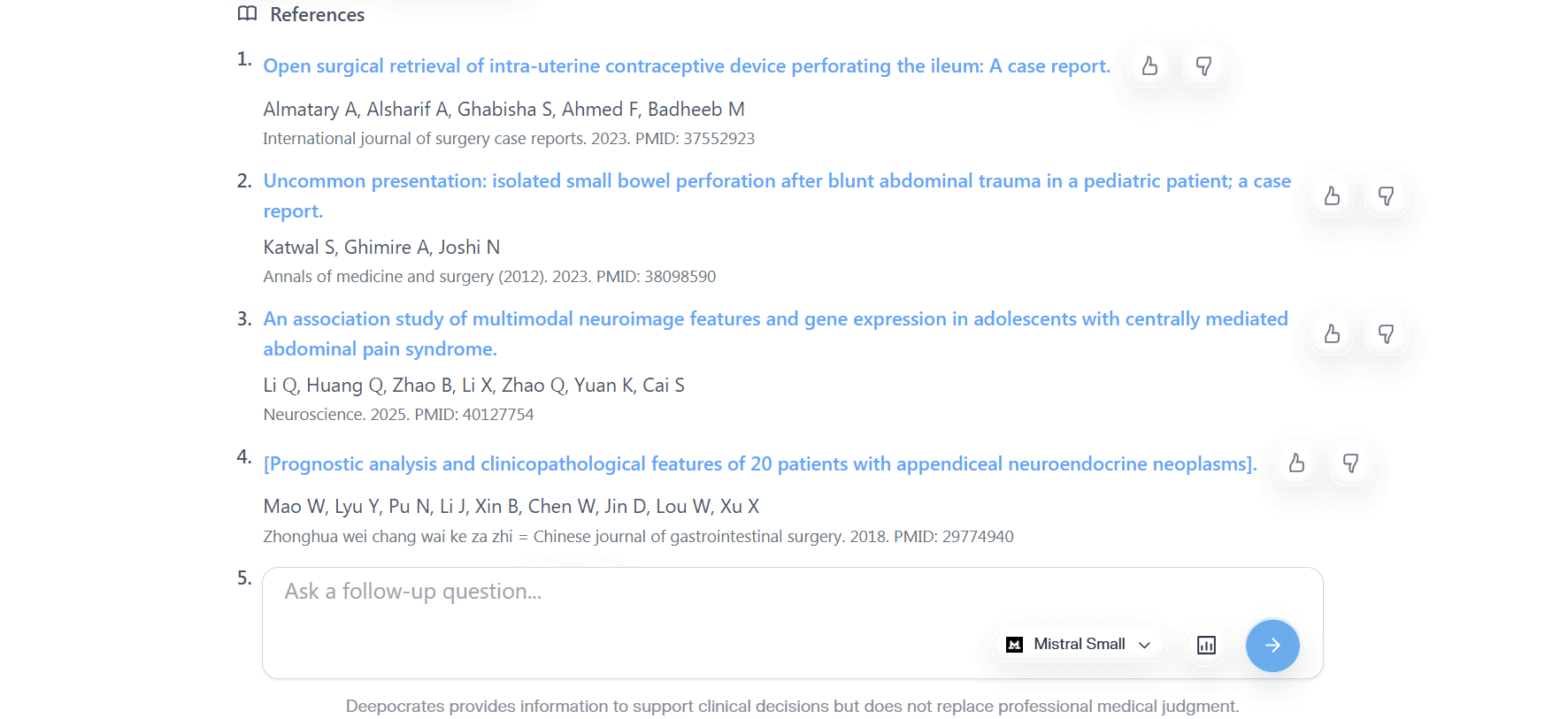
Task: Thumbs down the appendiceal neoplasms reference
Action: point(1349,463)
